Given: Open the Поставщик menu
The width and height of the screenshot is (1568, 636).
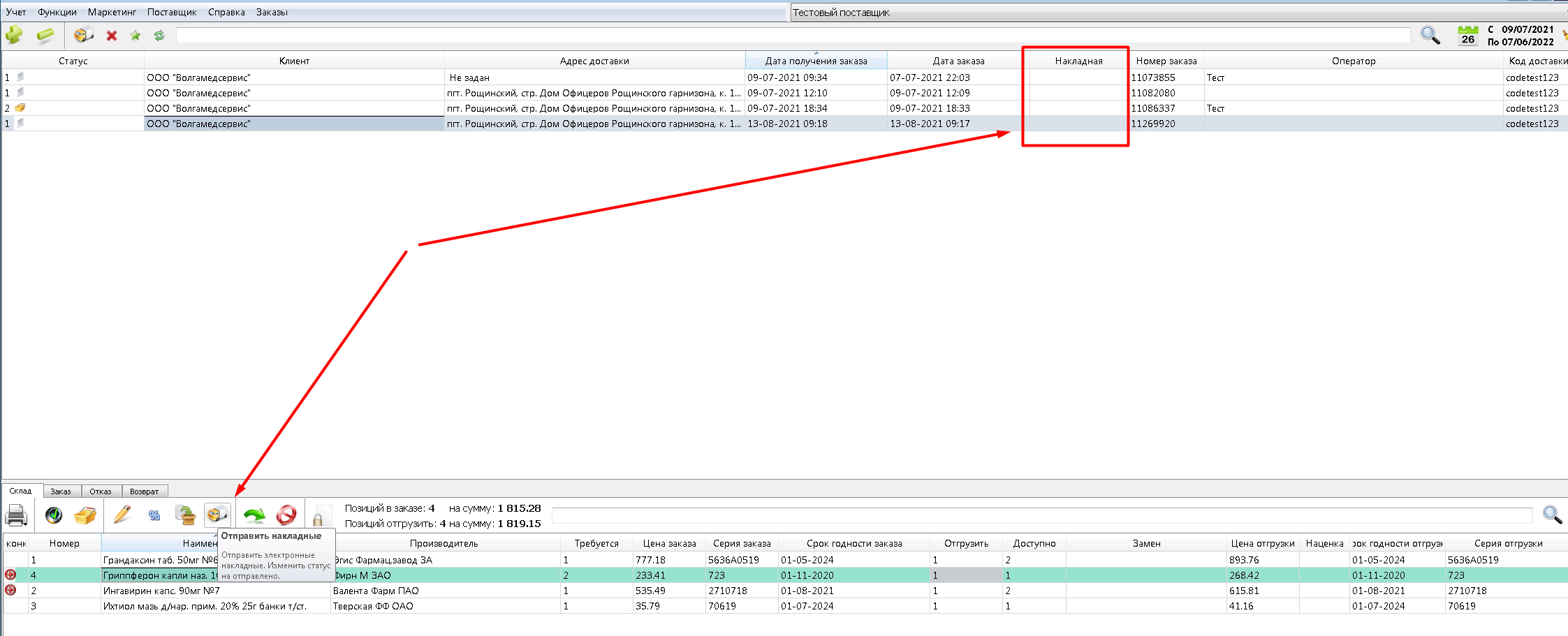Looking at the screenshot, I should 172,12.
